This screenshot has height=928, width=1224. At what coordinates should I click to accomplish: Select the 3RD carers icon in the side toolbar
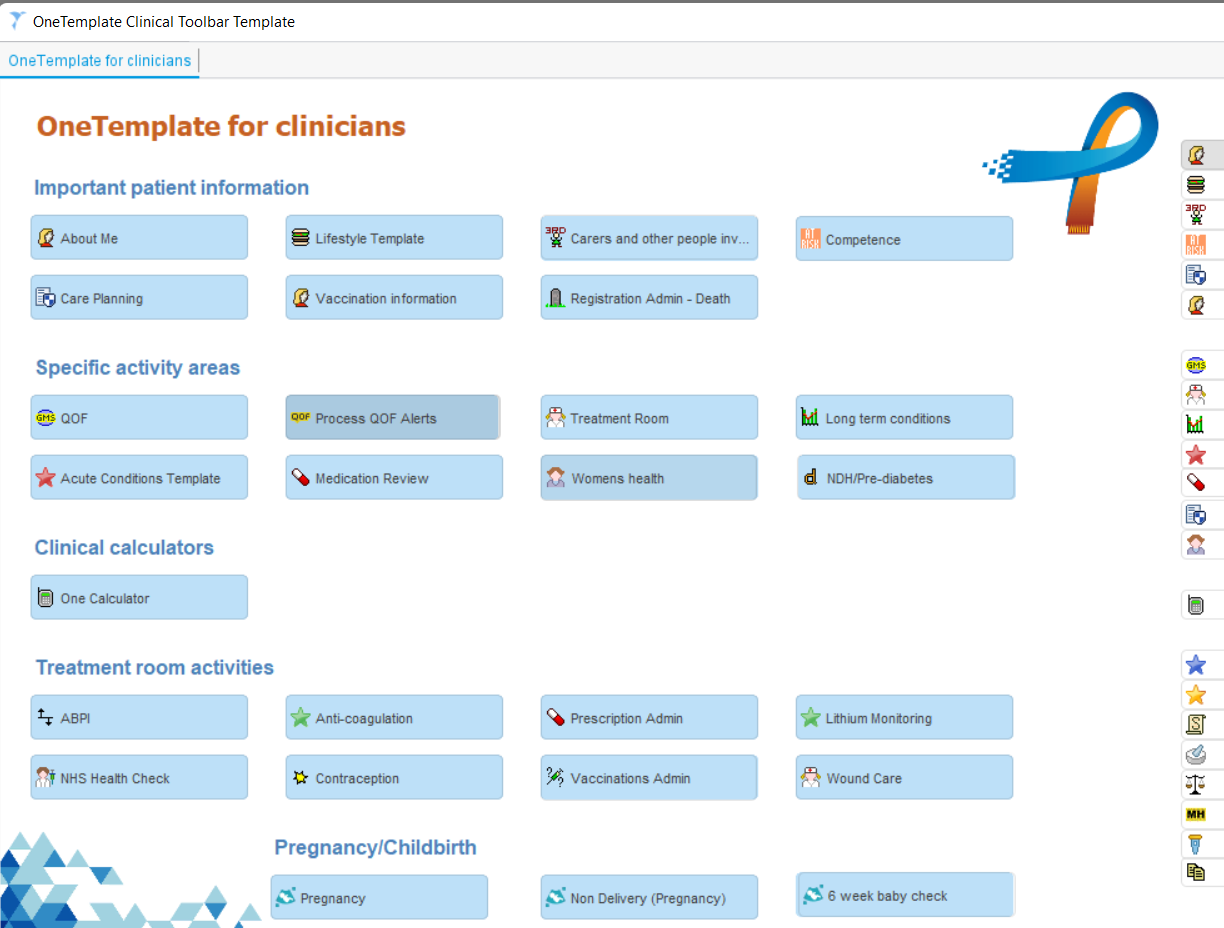(1195, 214)
